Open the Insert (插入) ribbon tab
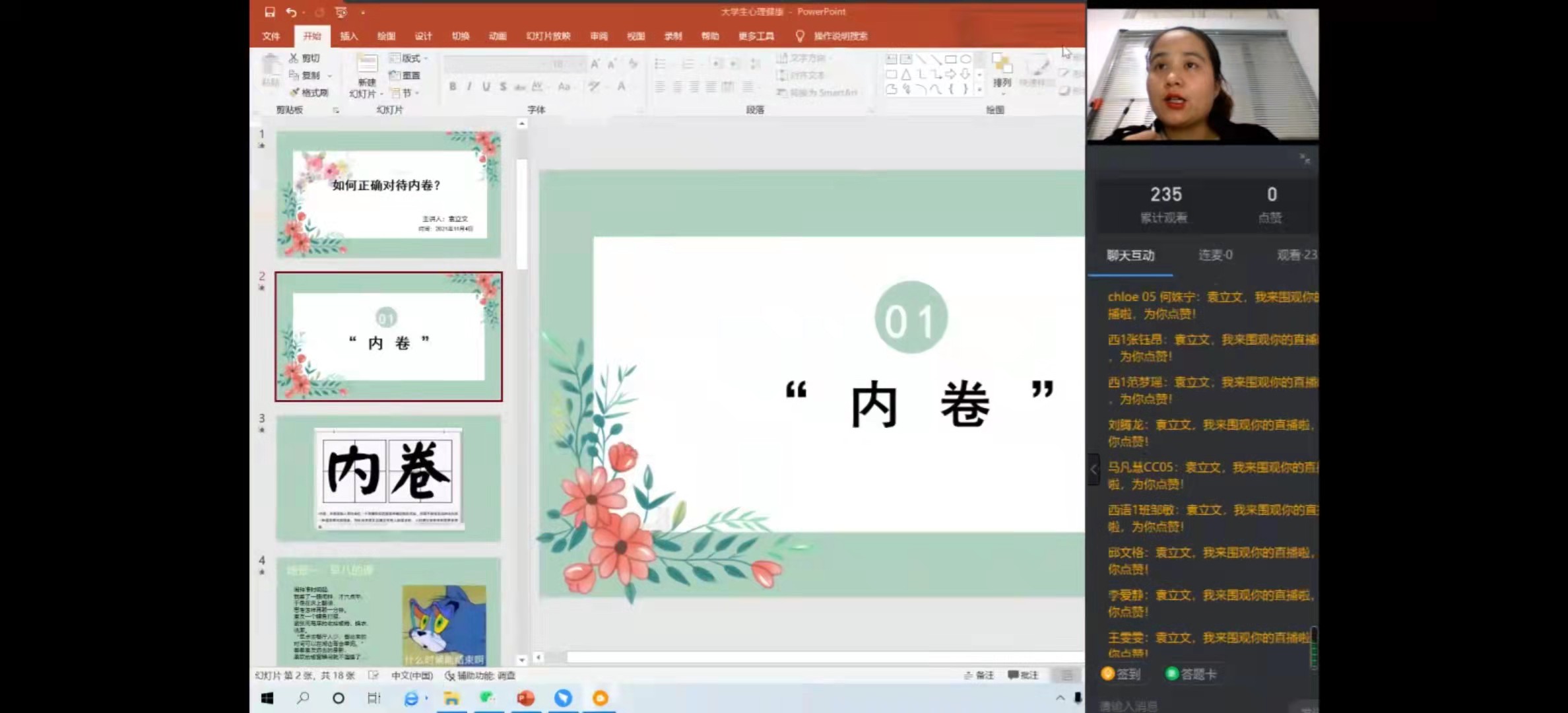 pyautogui.click(x=348, y=36)
